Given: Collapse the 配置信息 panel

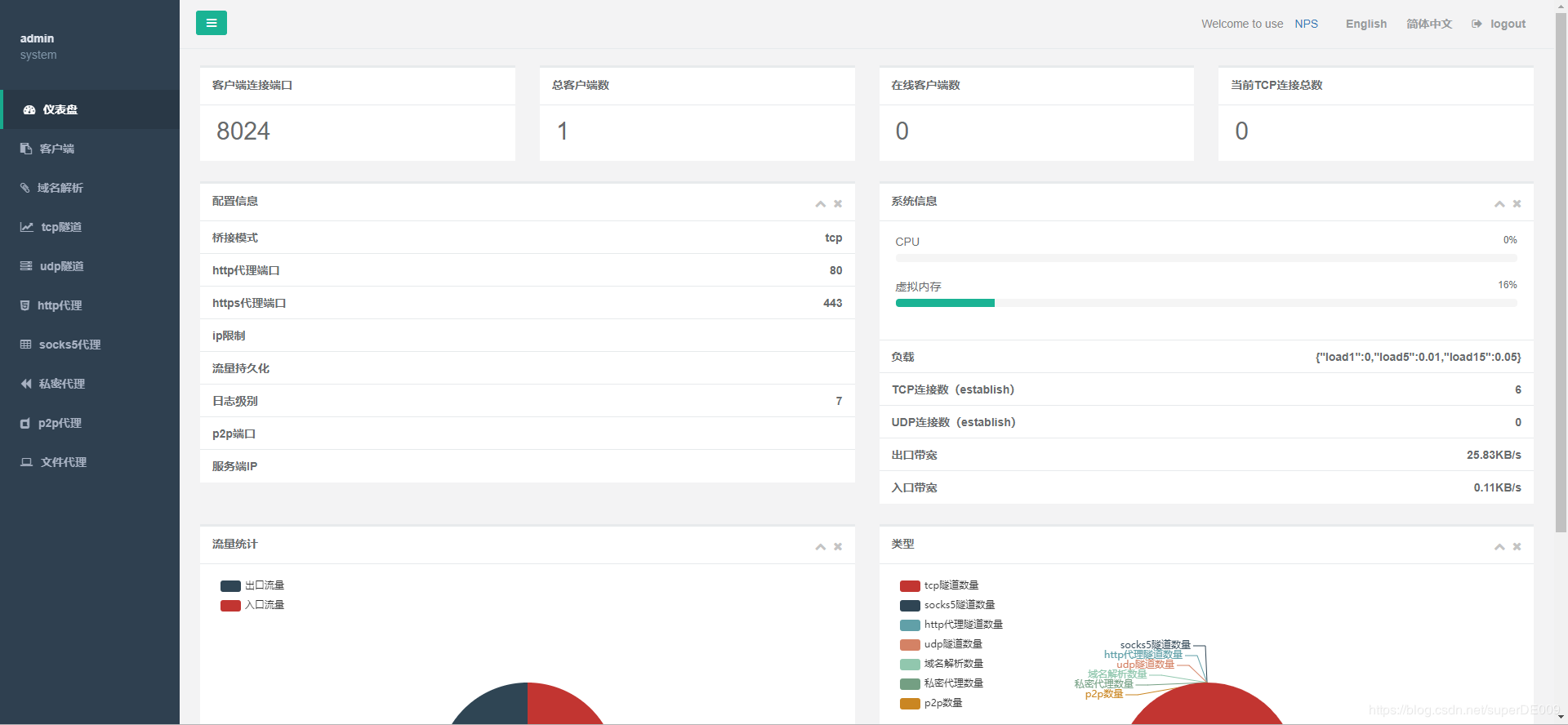Looking at the screenshot, I should (x=820, y=204).
